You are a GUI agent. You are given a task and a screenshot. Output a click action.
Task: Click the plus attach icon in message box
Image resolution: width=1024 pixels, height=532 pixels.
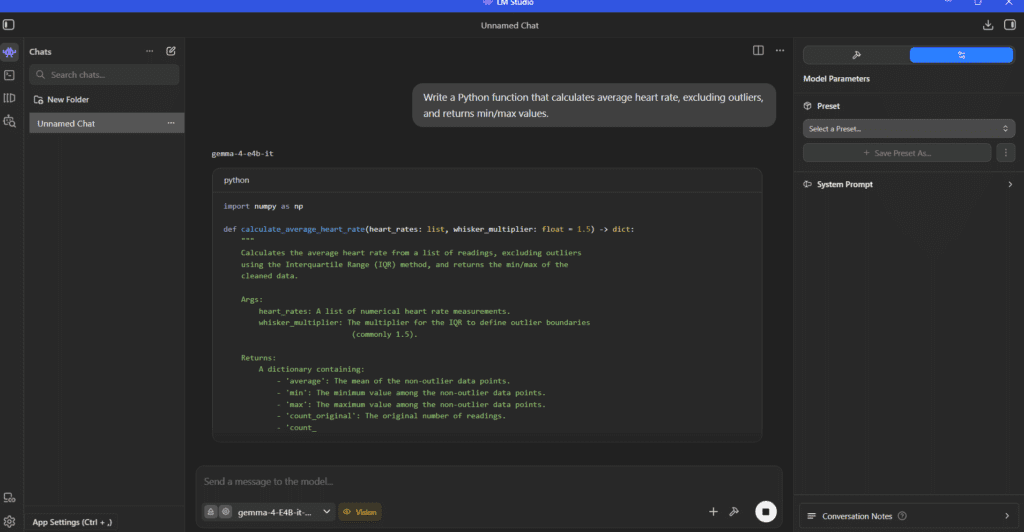click(x=713, y=512)
